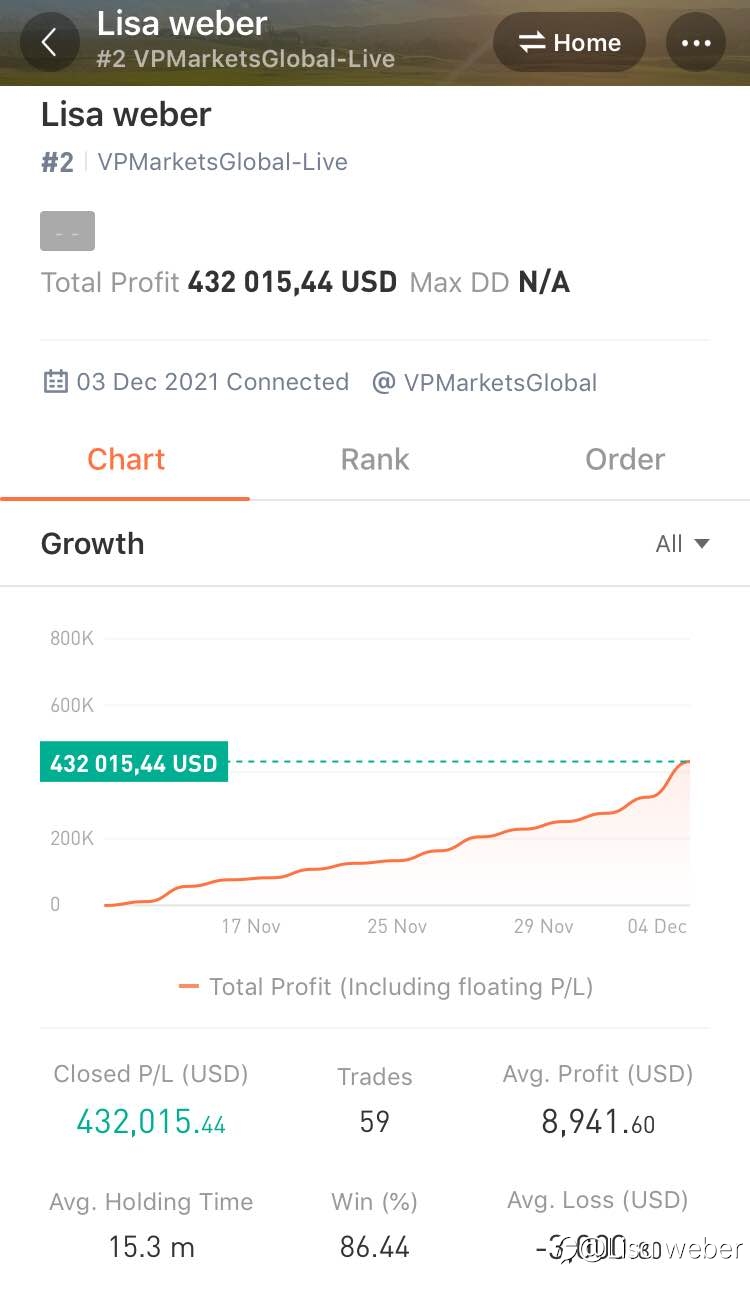Tap the 04 Dec point on growth chart
Viewport: 750px width, 1292px height.
[657, 926]
